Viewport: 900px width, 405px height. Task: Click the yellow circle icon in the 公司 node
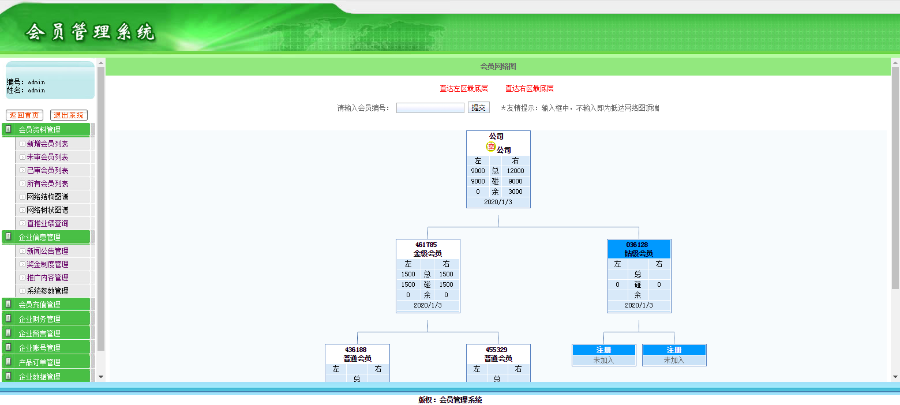[491, 146]
